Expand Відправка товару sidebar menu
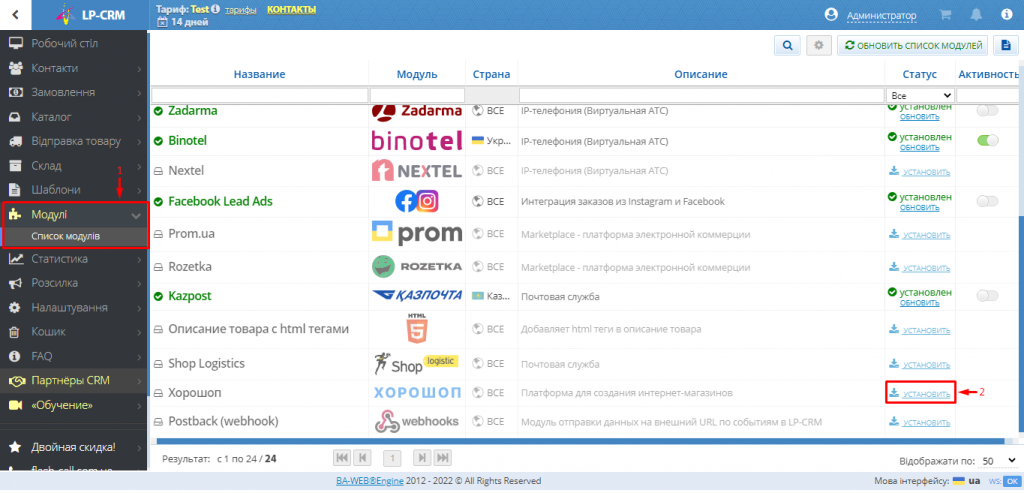Viewport: 1024px width, 493px height. 74,141
